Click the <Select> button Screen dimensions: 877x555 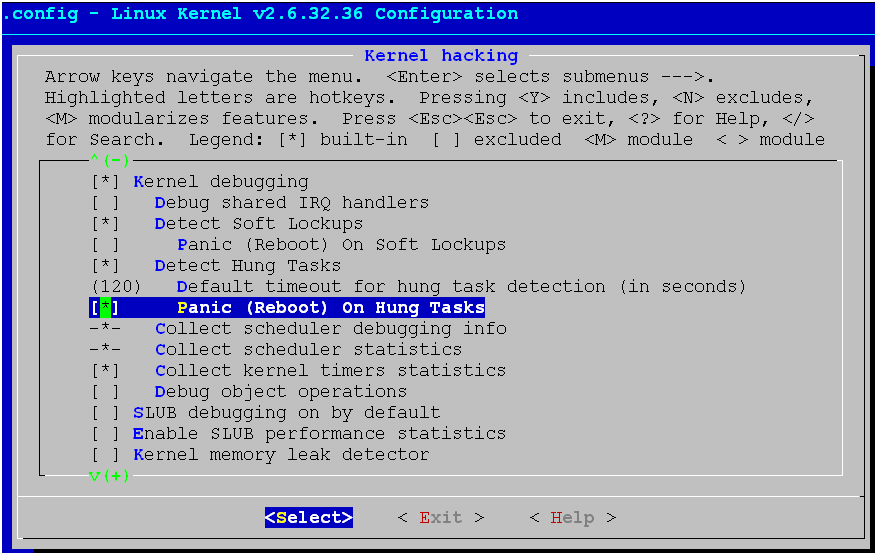coord(309,518)
